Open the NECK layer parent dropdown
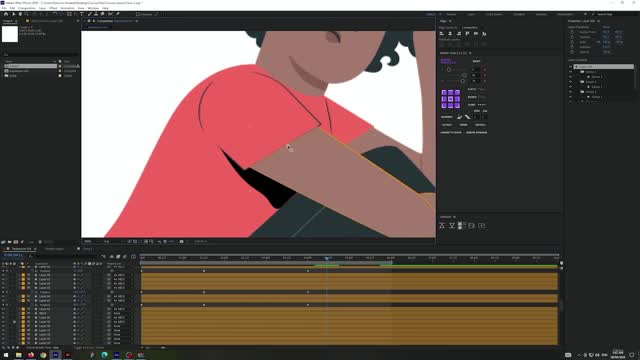Image resolution: width=640 pixels, height=360 pixels. [123, 313]
